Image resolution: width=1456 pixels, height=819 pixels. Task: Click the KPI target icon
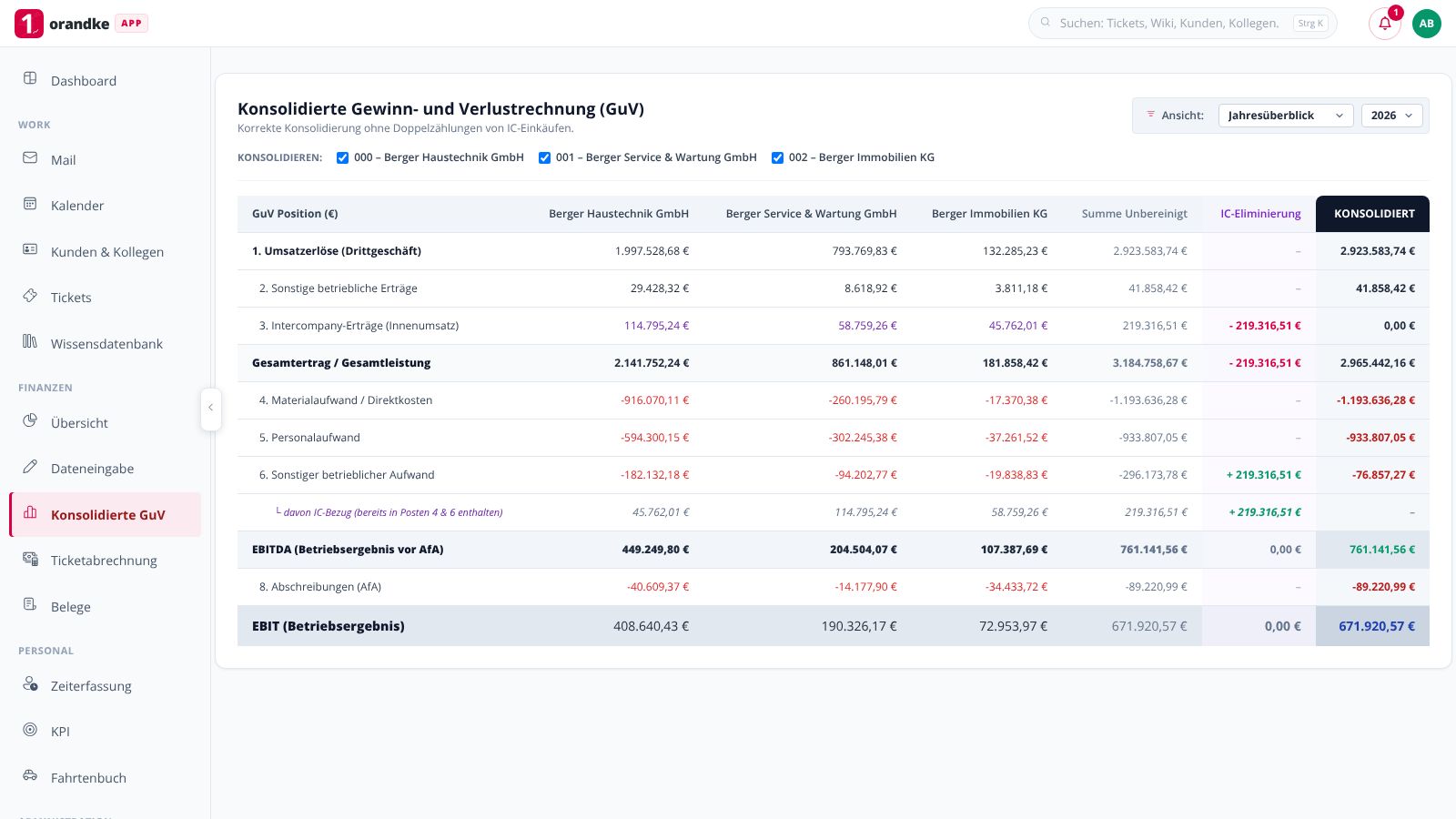(30, 729)
